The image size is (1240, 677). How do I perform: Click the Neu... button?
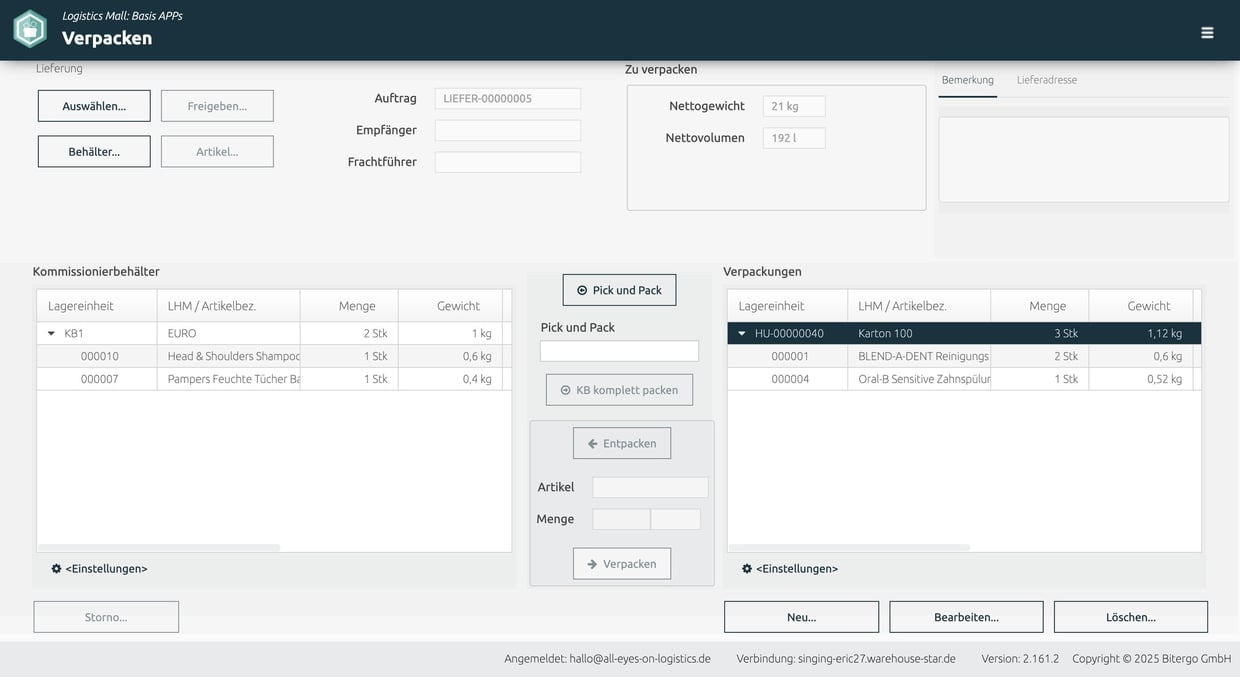pyautogui.click(x=801, y=617)
